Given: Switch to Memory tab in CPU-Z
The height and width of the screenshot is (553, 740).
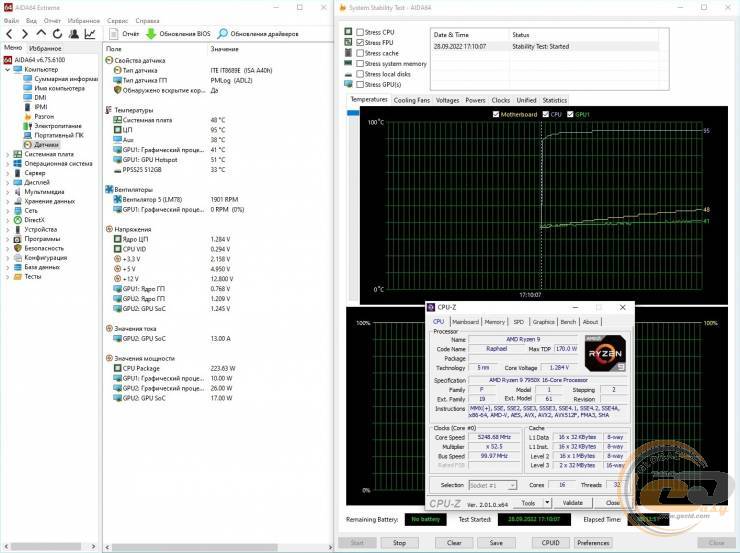Looking at the screenshot, I should pyautogui.click(x=495, y=322).
